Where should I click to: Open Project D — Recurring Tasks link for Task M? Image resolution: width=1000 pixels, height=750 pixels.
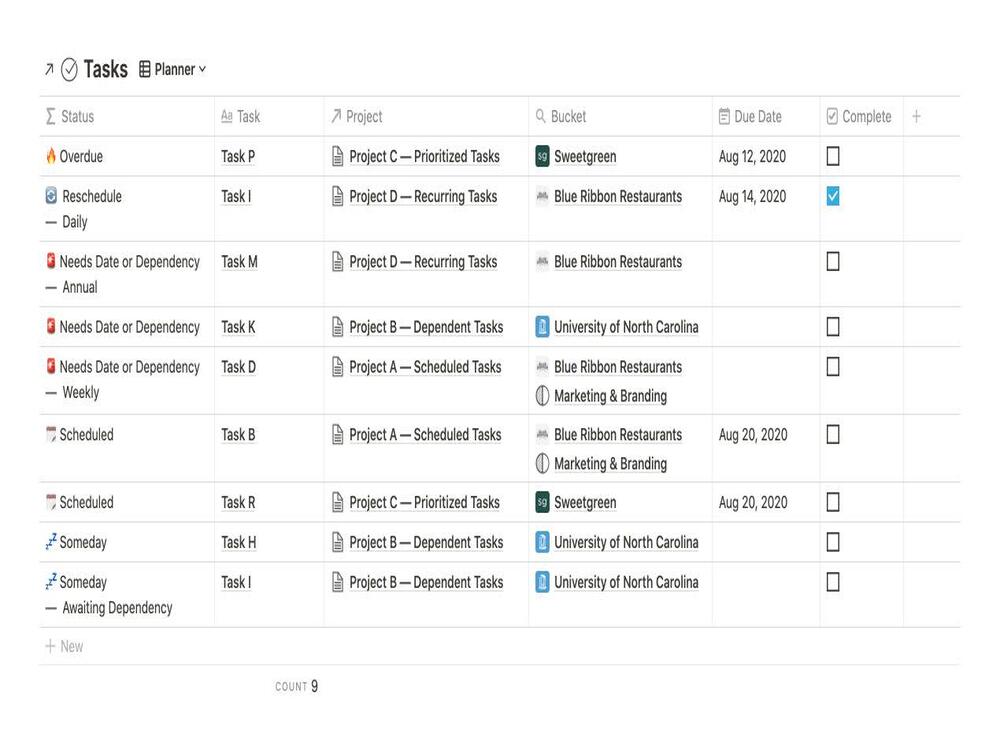click(x=423, y=261)
